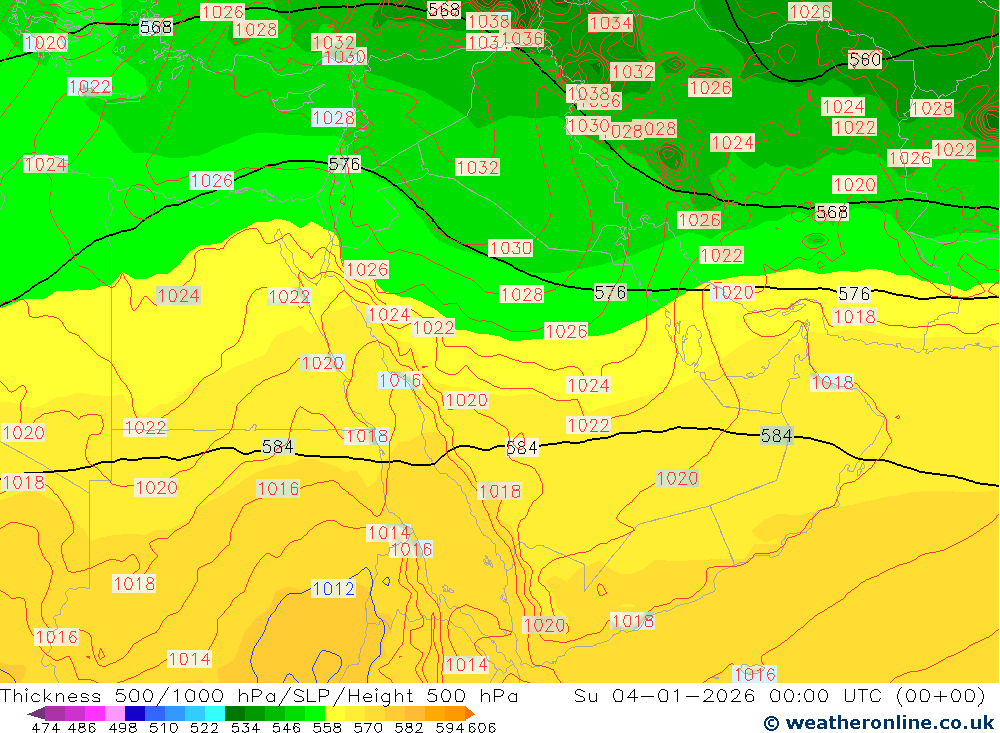Screen dimensions: 1000x733
Task: Click the '560' height contour label
Action: (x=865, y=59)
